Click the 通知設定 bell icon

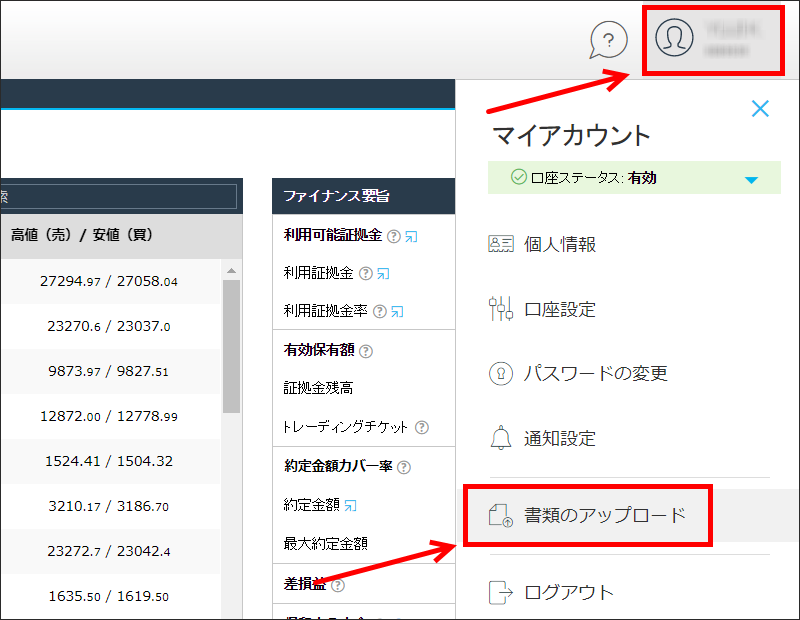coord(500,438)
